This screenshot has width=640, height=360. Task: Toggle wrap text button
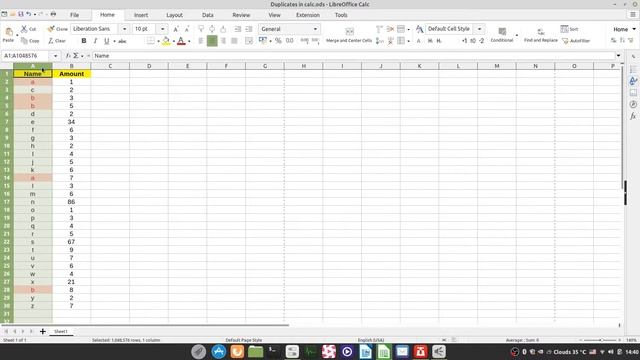(x=249, y=41)
